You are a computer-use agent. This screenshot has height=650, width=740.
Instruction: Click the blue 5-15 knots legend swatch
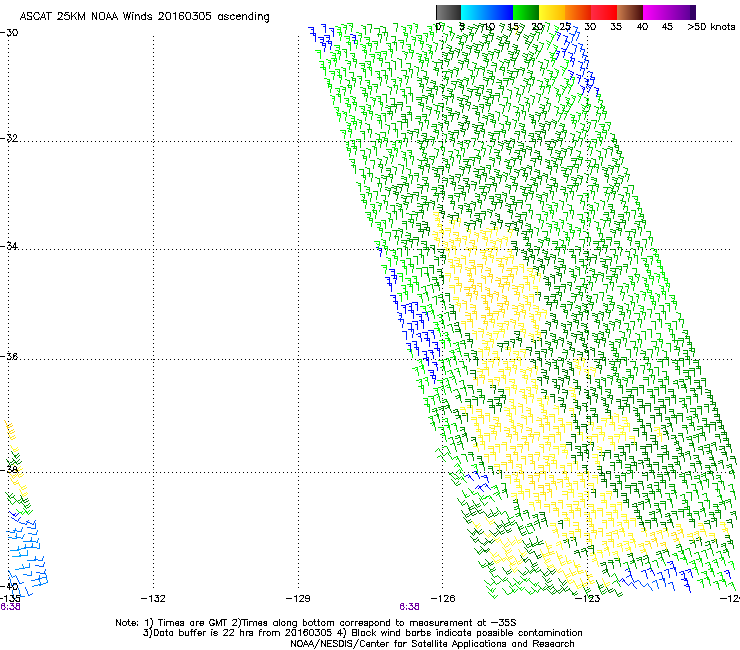tap(487, 12)
